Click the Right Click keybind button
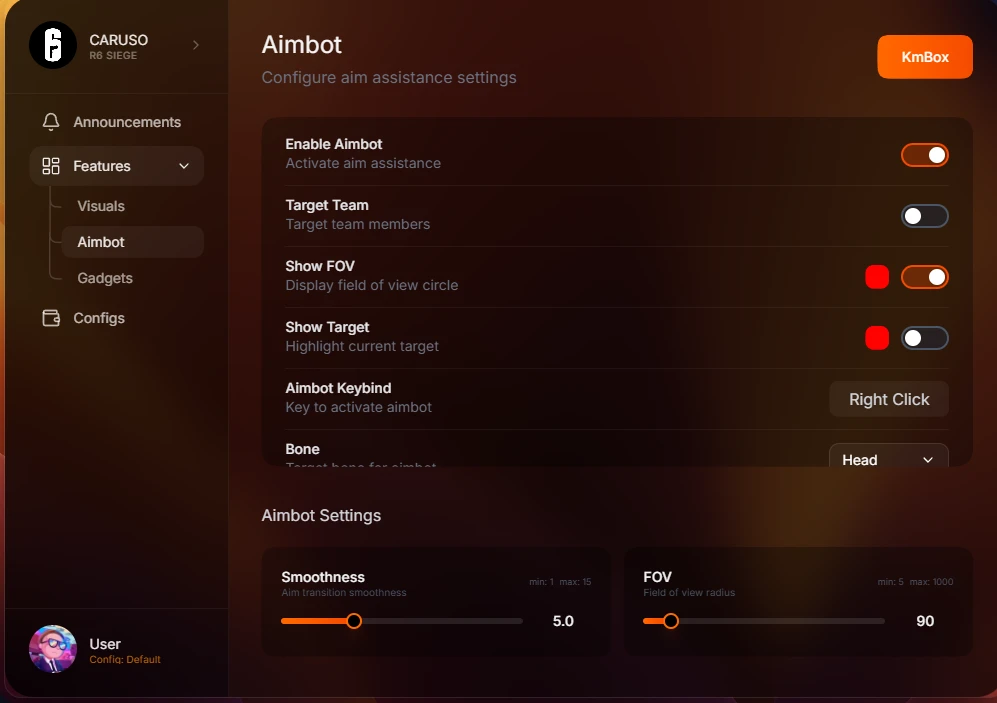The image size is (997, 703). (888, 399)
